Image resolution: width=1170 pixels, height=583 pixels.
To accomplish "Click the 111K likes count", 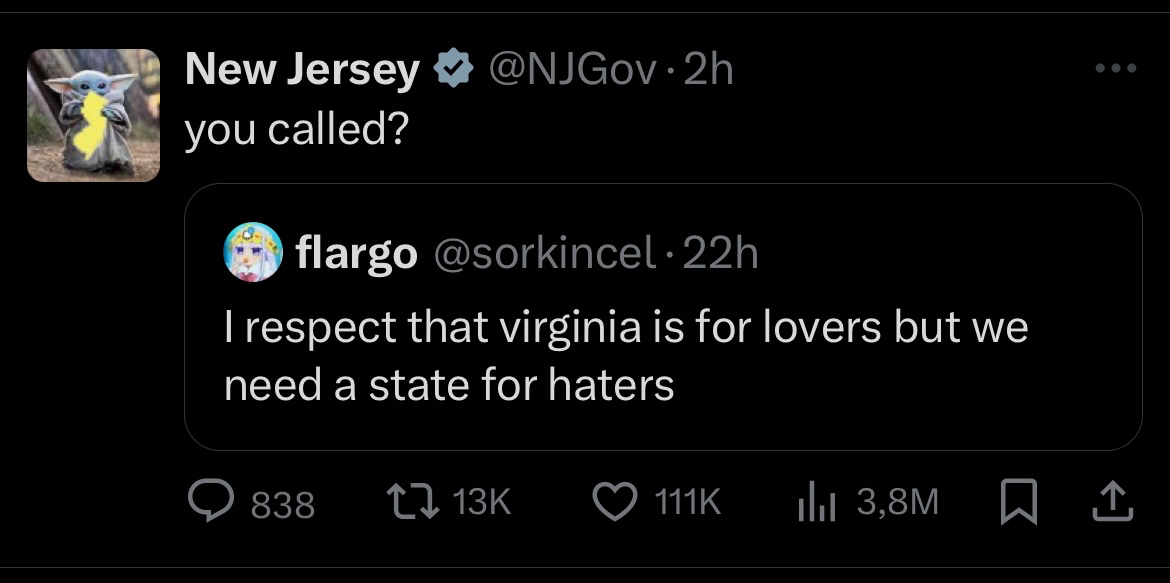I will point(686,503).
